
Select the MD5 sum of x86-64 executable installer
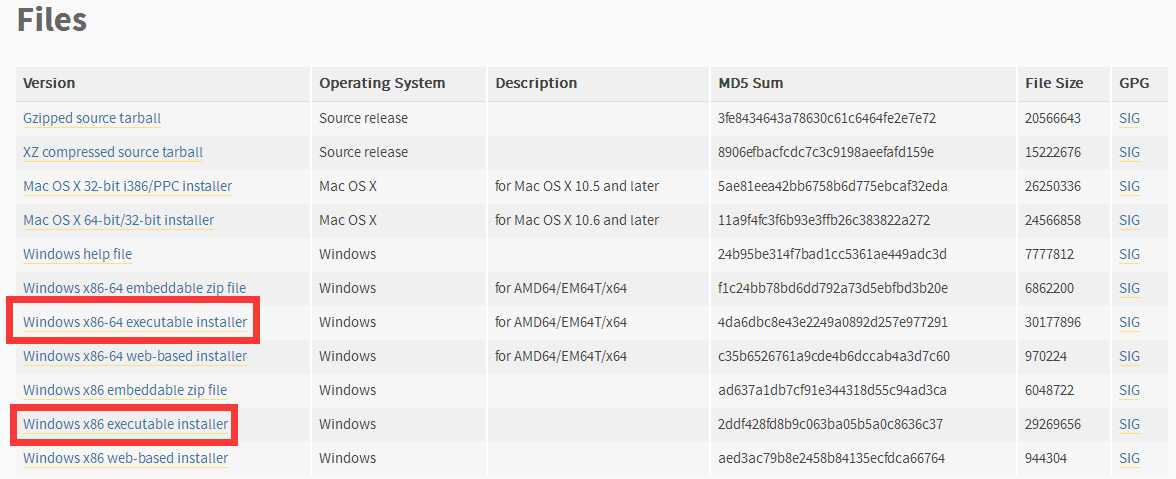[832, 322]
